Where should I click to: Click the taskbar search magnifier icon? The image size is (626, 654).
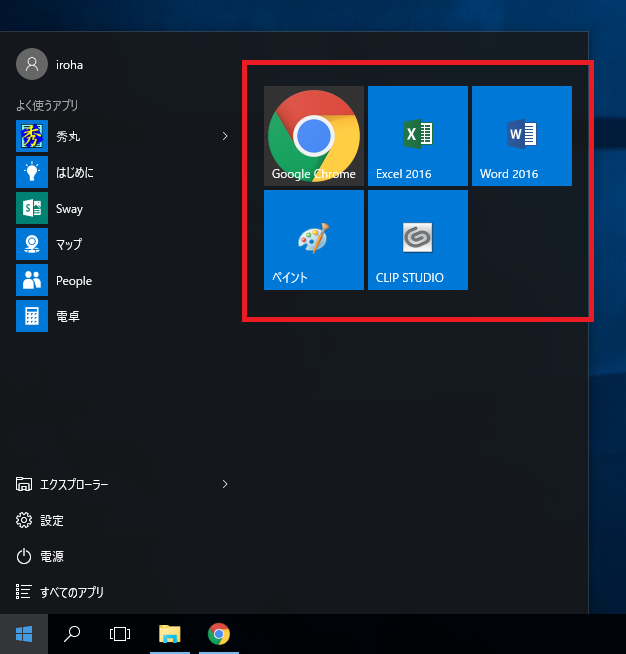click(x=72, y=634)
